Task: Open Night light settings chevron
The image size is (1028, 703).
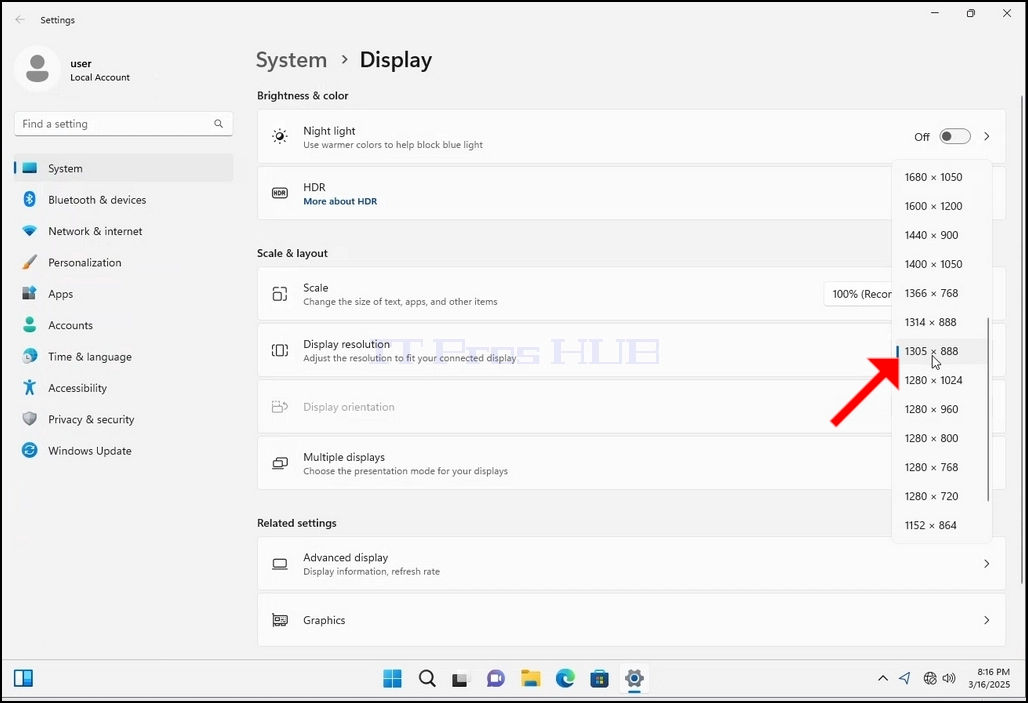Action: pos(987,136)
